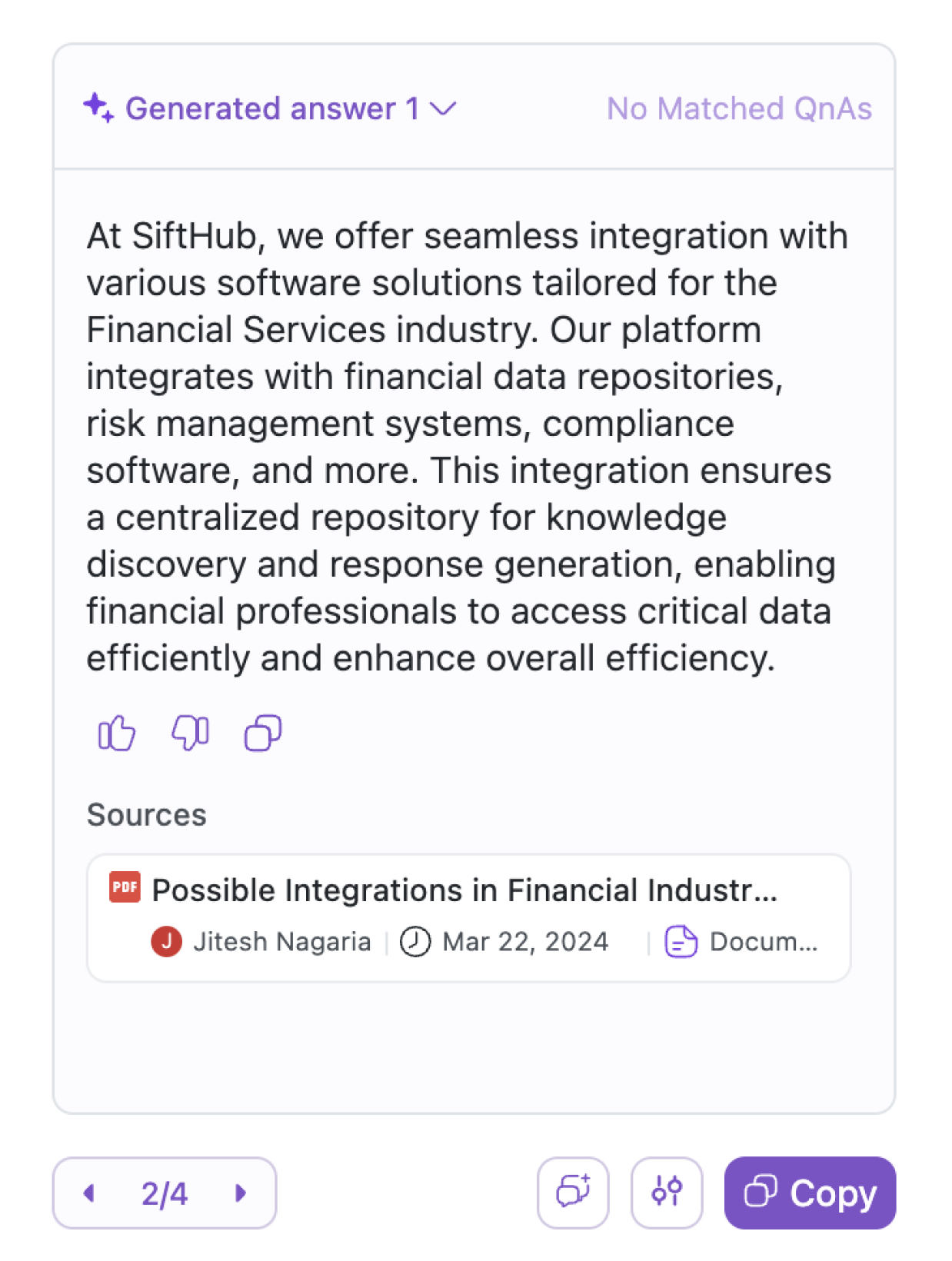Screen dimensions: 952x1261
Task: Click the red J avatar icon
Action: coord(166,941)
